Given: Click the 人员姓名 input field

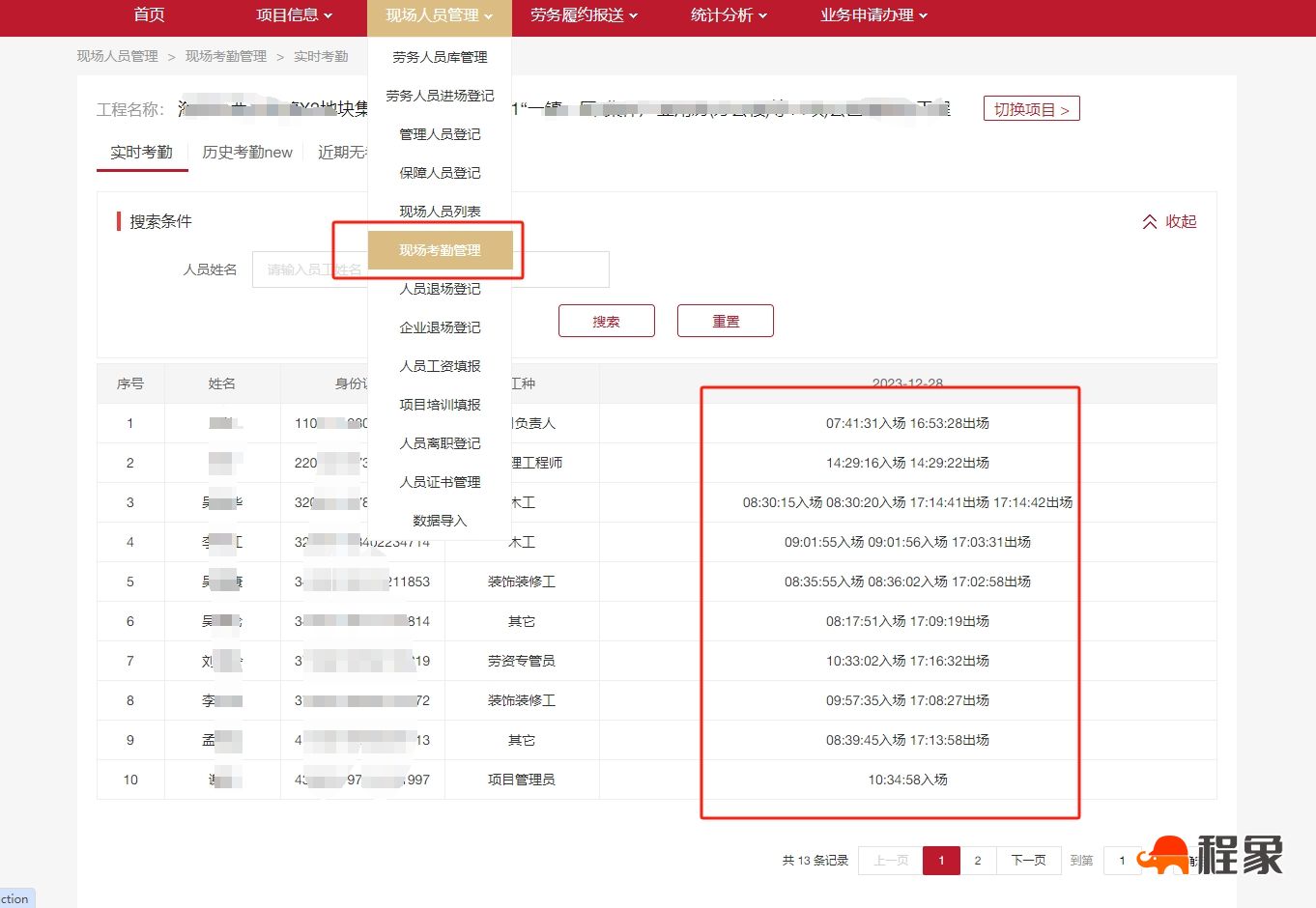Looking at the screenshot, I should coord(430,270).
